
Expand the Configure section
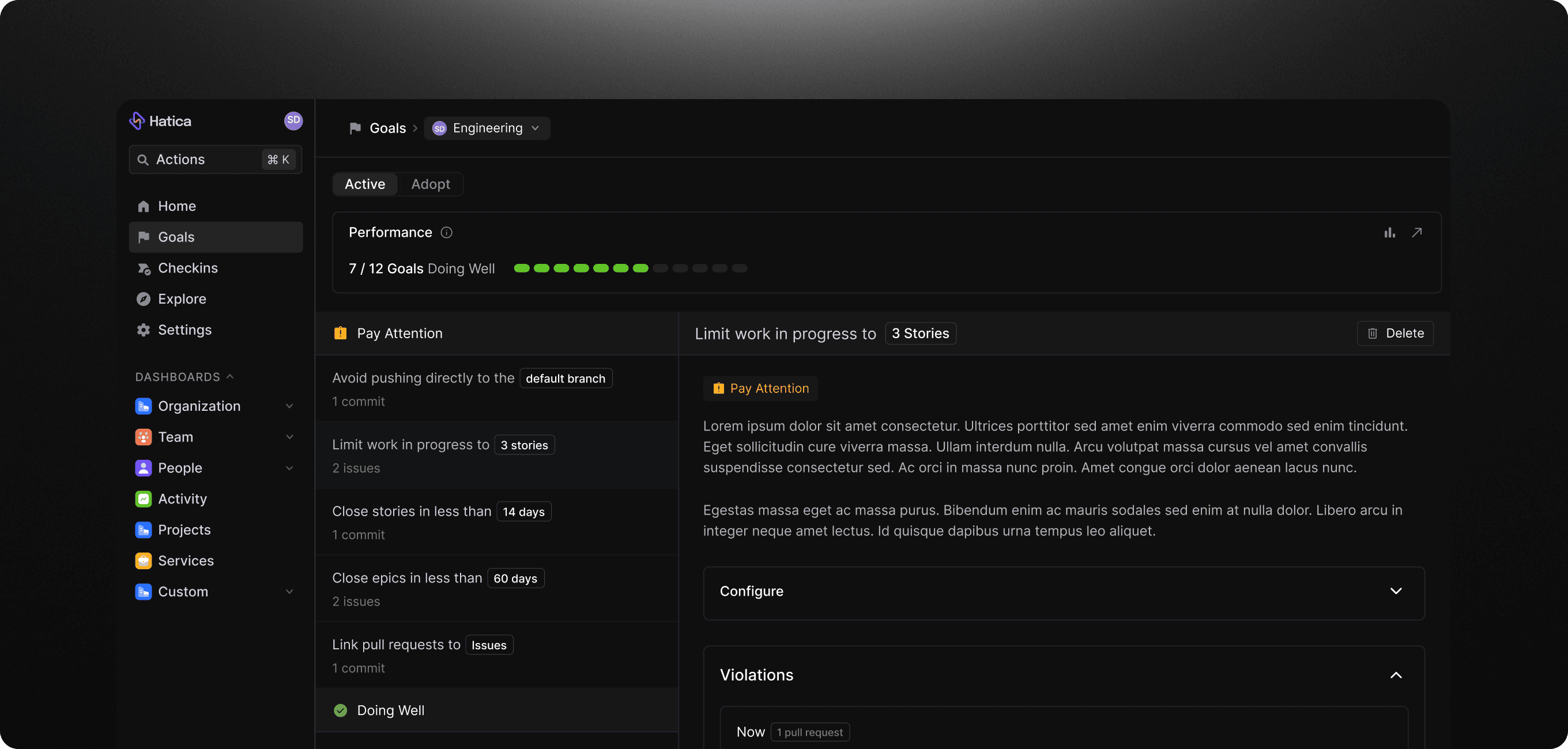click(1396, 591)
